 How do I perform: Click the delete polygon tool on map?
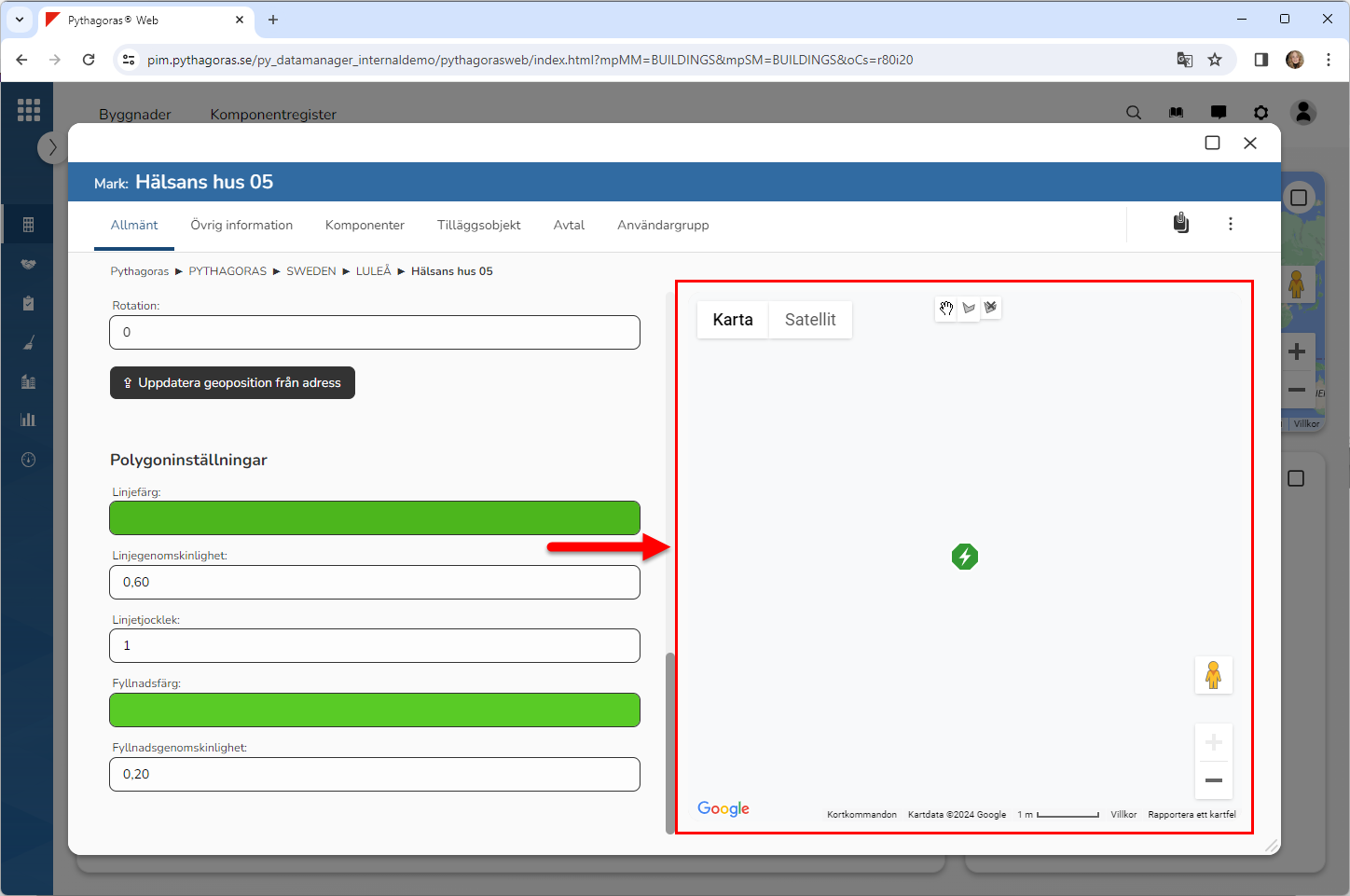[990, 308]
